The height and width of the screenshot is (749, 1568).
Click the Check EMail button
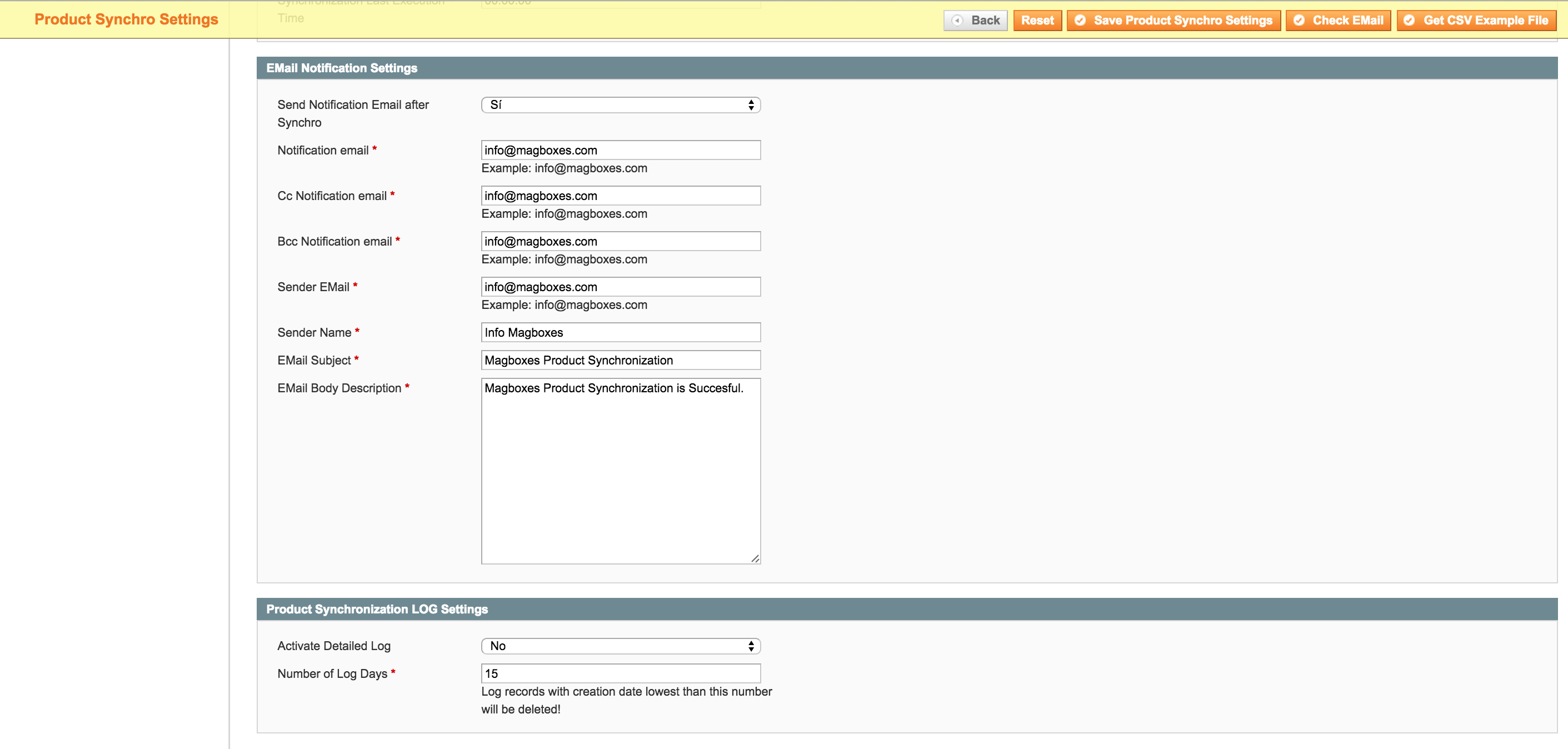tap(1338, 20)
